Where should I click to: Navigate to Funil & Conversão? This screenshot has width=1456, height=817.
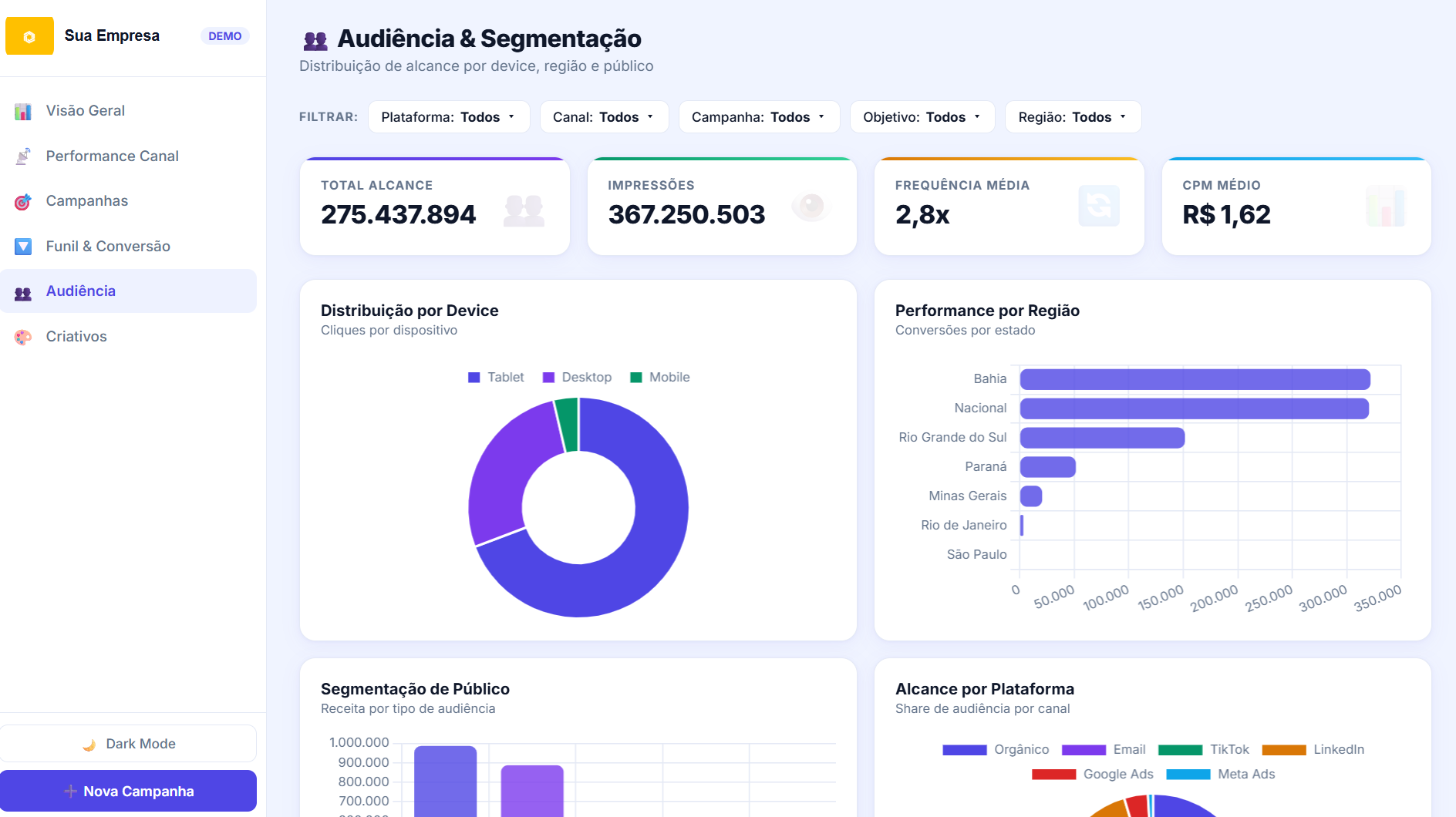pos(128,247)
